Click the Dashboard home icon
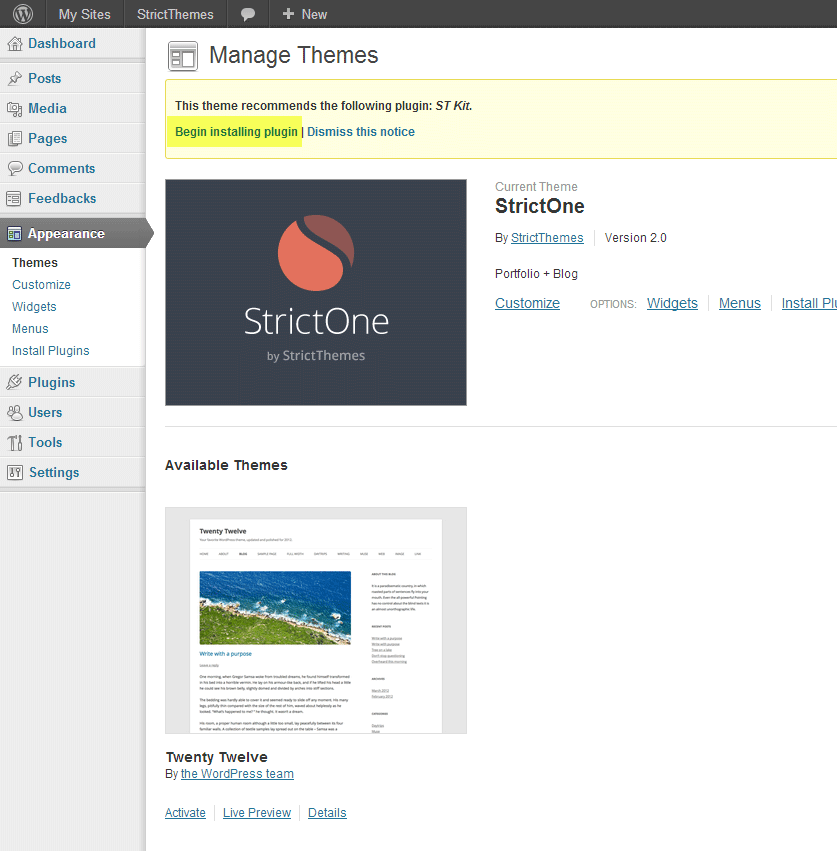Viewport: 837px width, 851px height. click(15, 44)
